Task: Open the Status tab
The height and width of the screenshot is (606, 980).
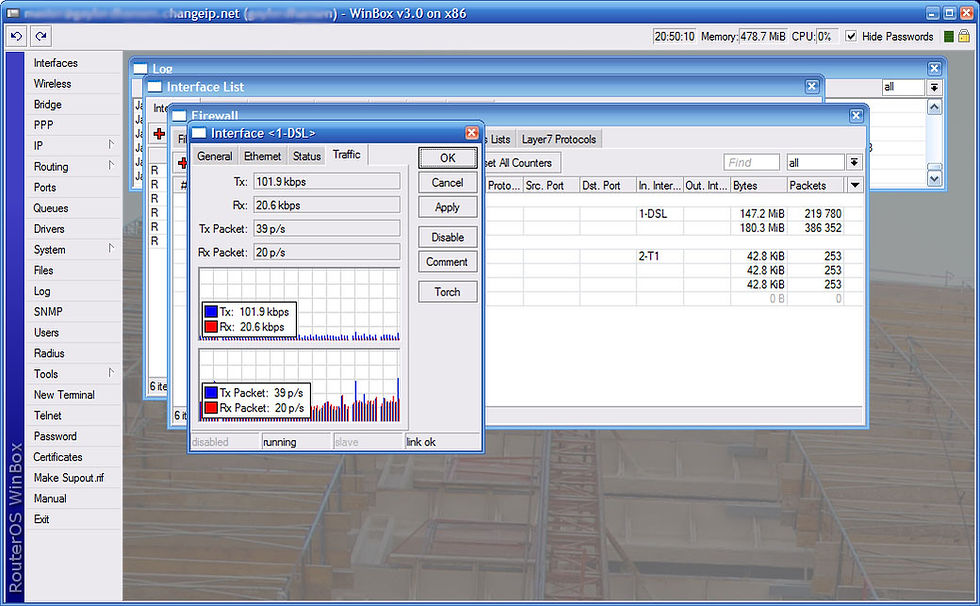Action: tap(307, 156)
